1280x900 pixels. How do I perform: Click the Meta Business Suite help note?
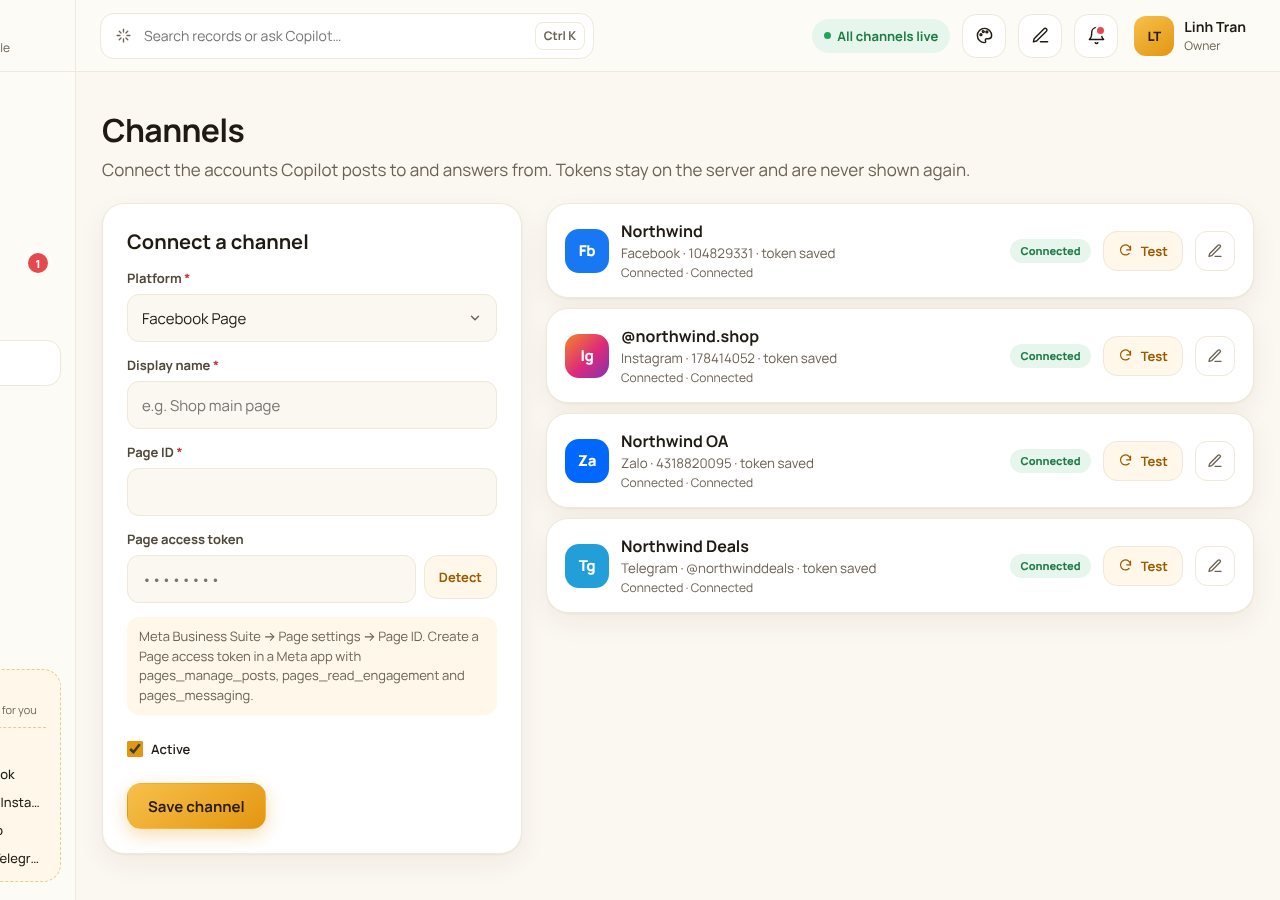(x=312, y=666)
